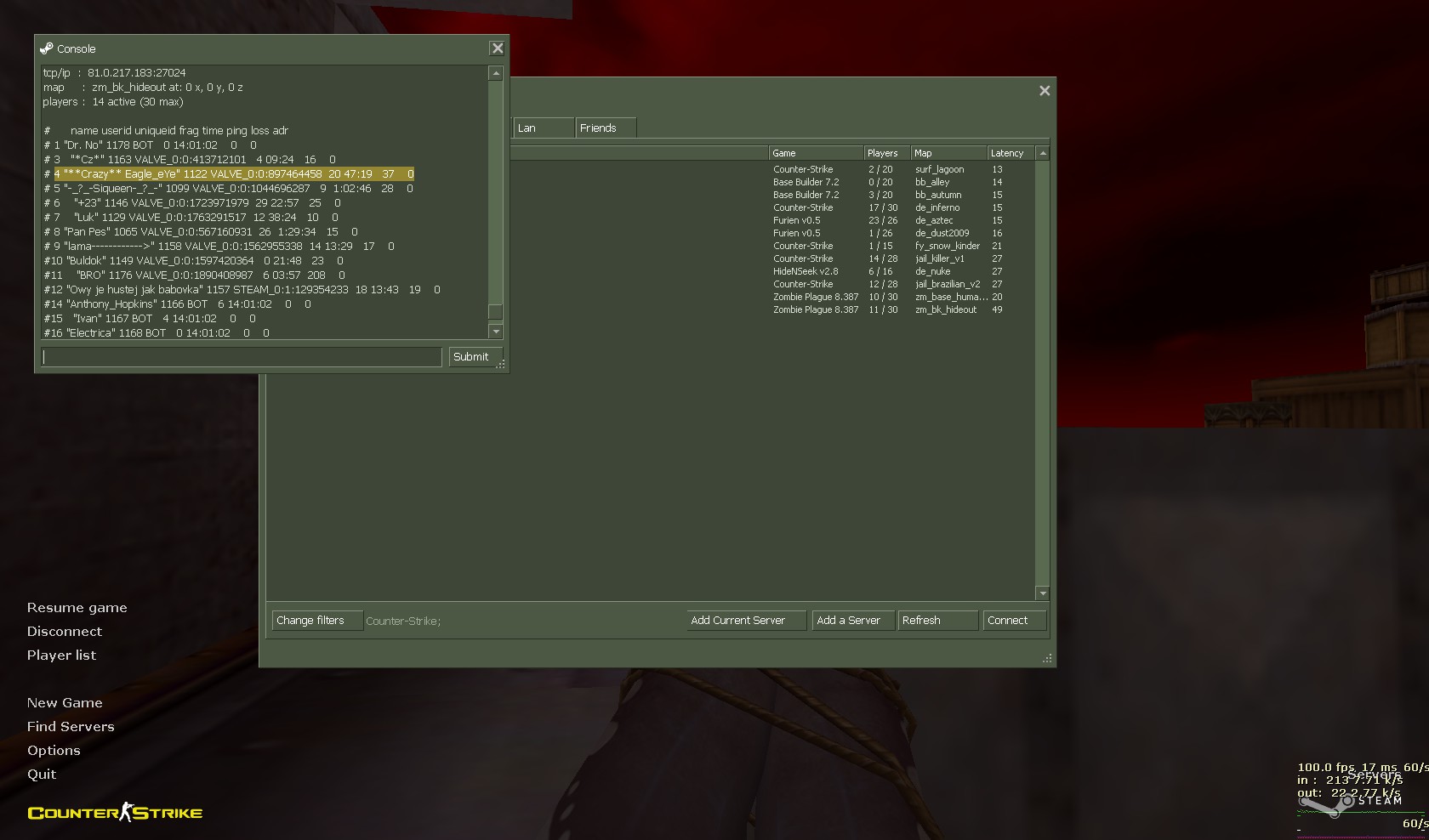Click Add a Server button
Screen dimensions: 1429x840
[x=853, y=621]
